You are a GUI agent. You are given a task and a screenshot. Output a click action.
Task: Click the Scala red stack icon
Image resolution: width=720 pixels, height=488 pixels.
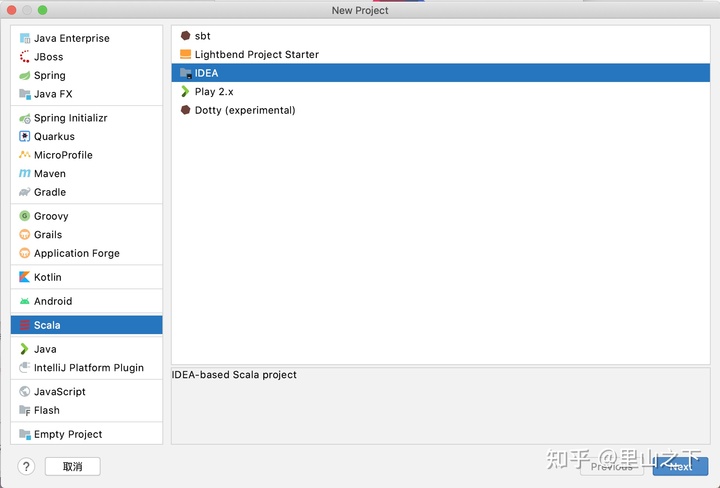tap(25, 325)
